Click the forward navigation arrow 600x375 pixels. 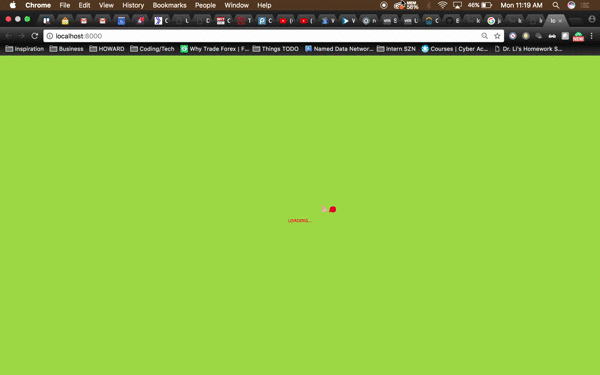click(21, 36)
